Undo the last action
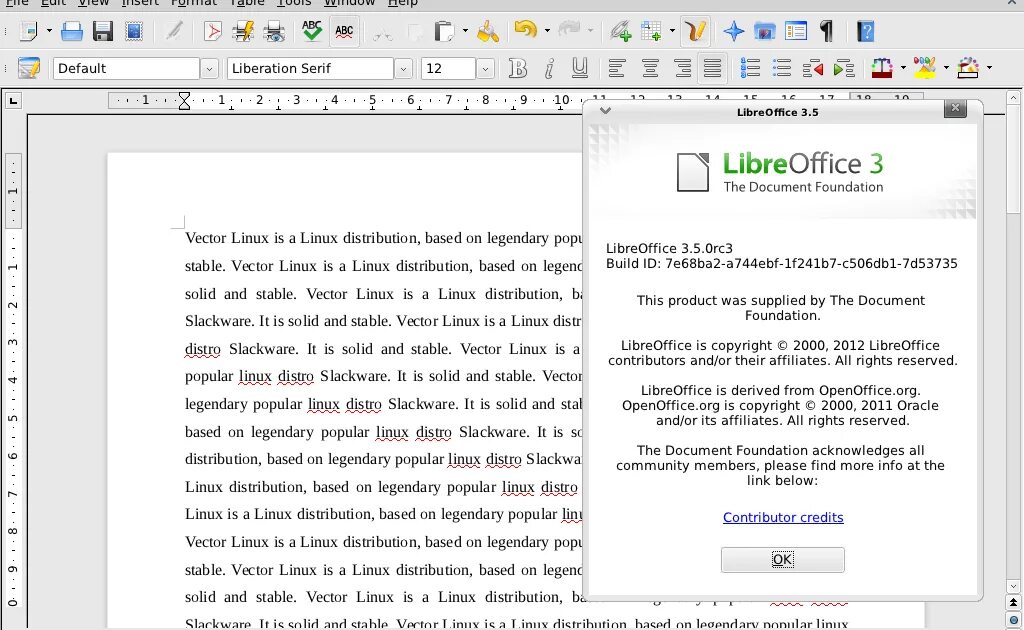Image resolution: width=1024 pixels, height=630 pixels. pyautogui.click(x=526, y=31)
